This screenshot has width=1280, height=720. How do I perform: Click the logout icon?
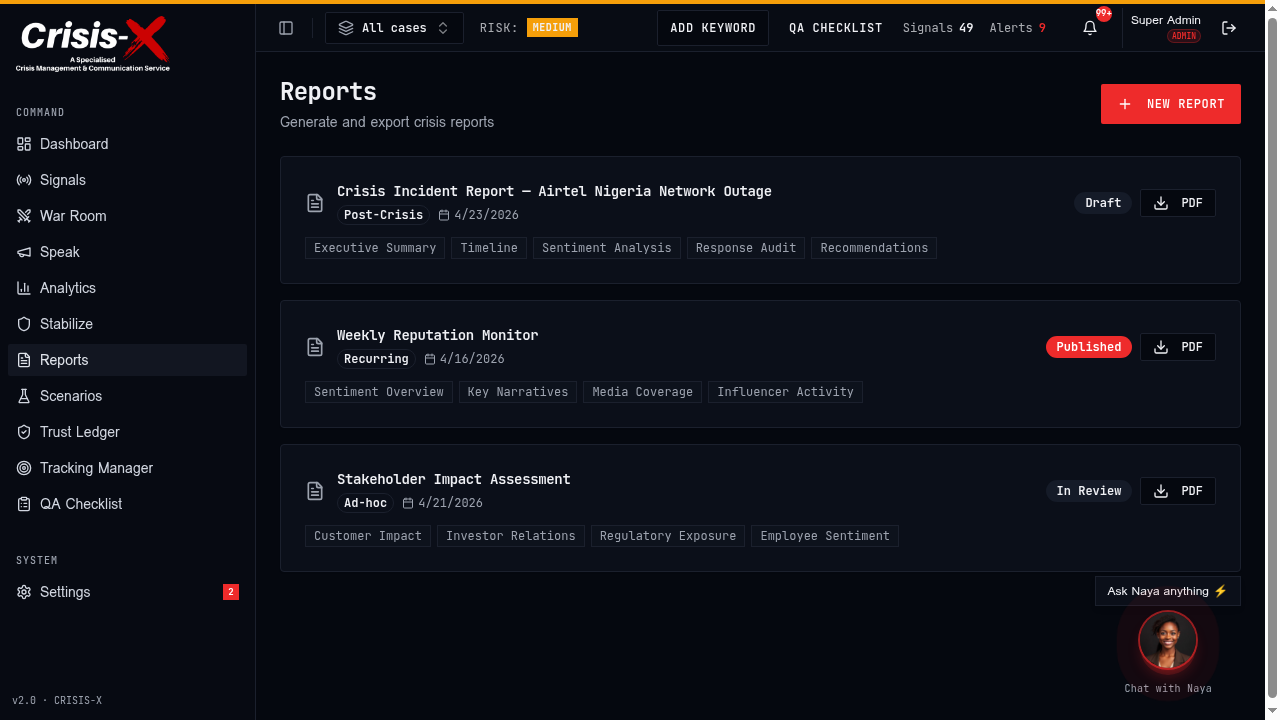pyautogui.click(x=1229, y=28)
